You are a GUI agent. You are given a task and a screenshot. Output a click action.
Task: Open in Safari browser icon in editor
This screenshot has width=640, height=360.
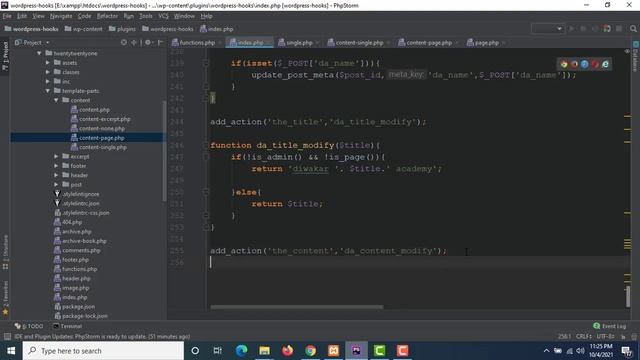[x=584, y=64]
